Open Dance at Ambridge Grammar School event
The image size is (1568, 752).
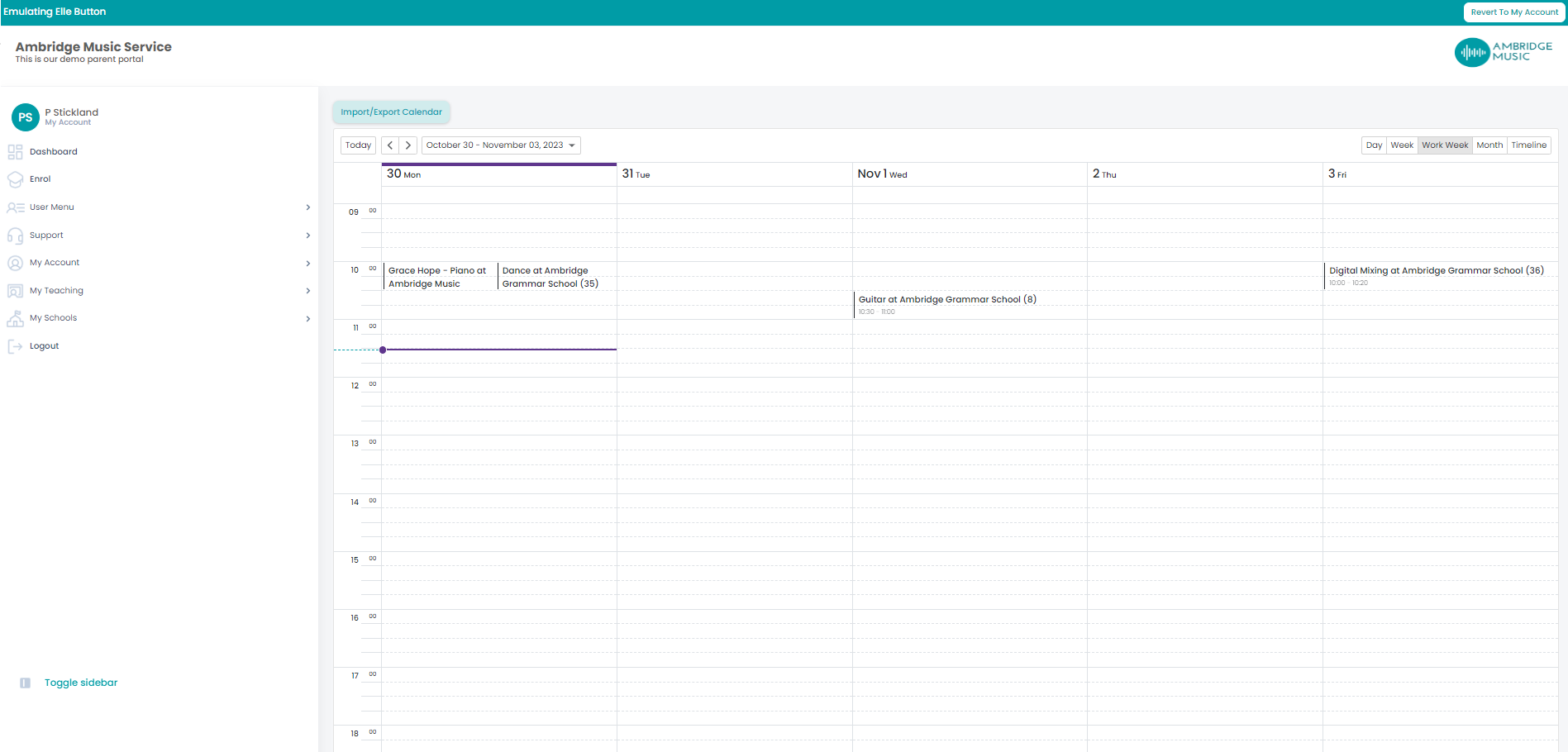556,277
